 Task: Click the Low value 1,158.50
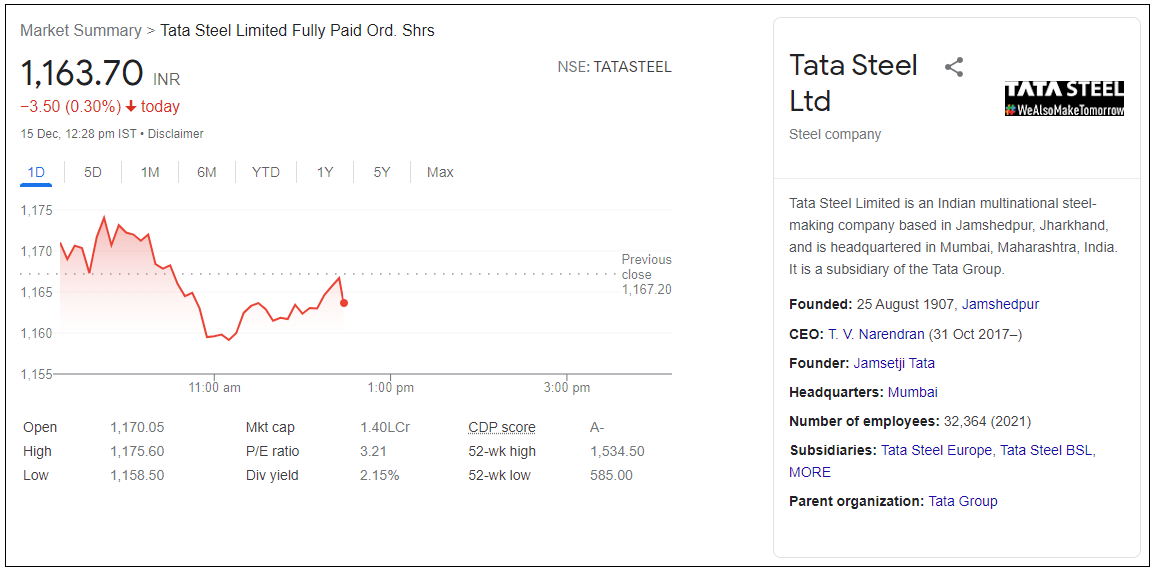pos(137,476)
